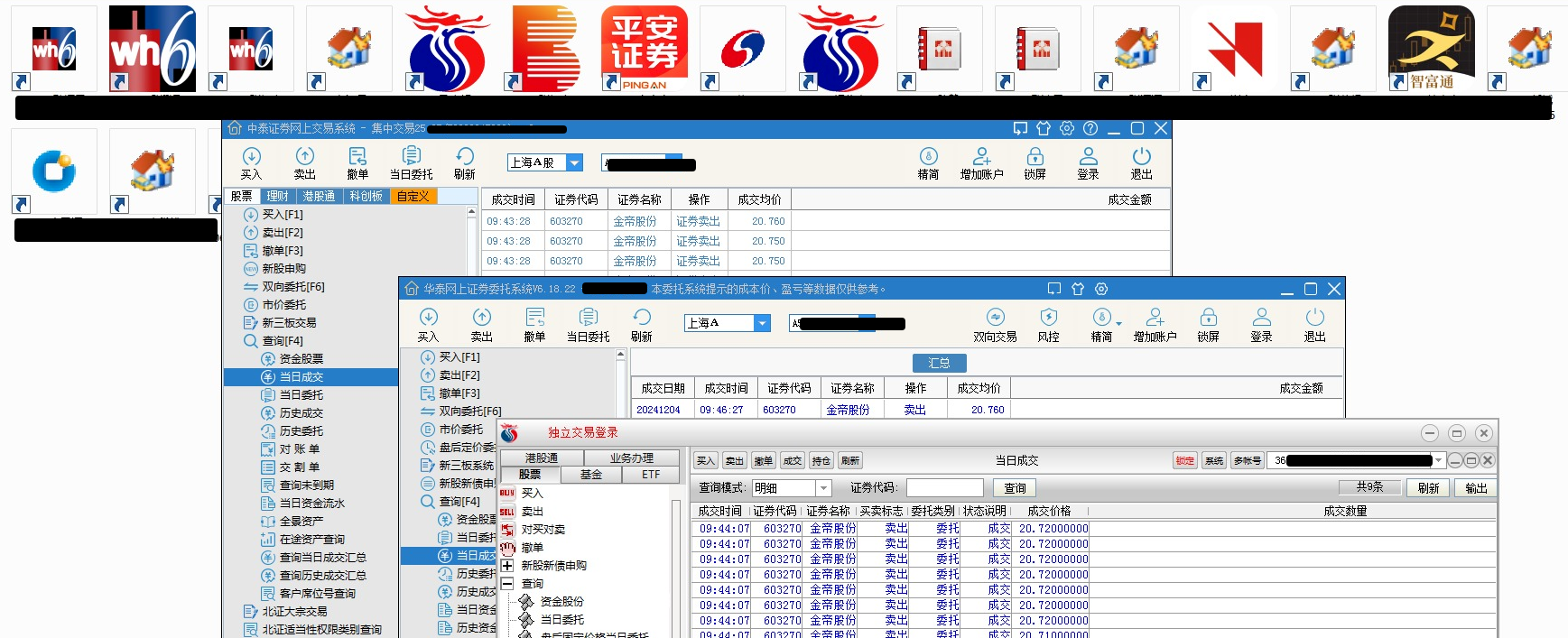Click scrollbar up arrow in 华泰 tree panel

(620, 355)
